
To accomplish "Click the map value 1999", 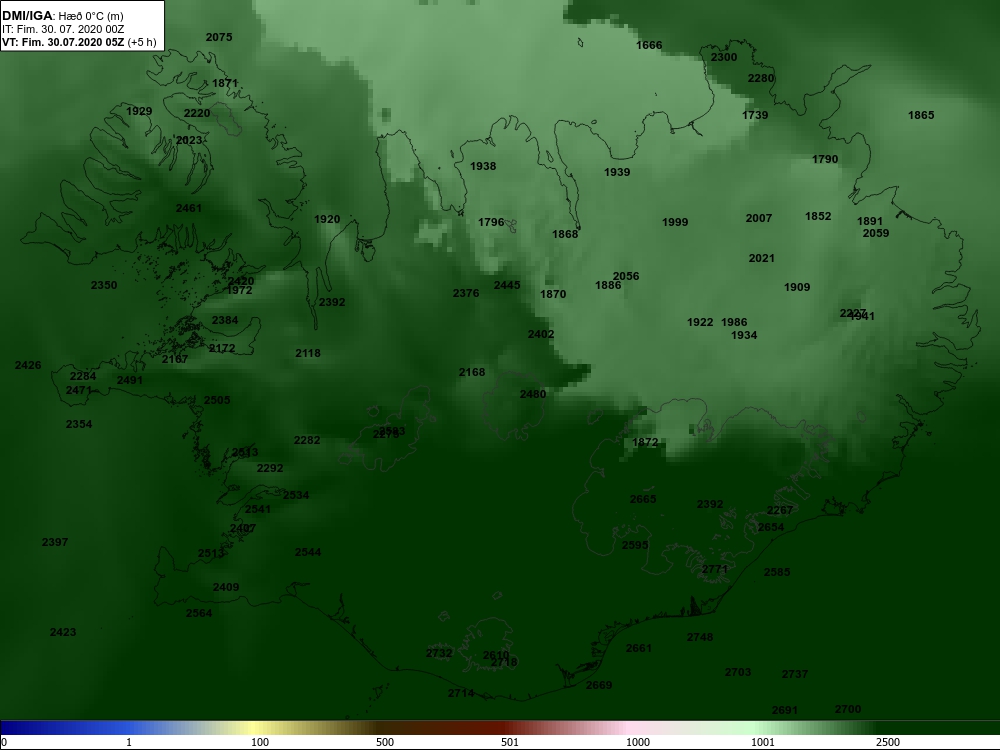I will (x=675, y=222).
